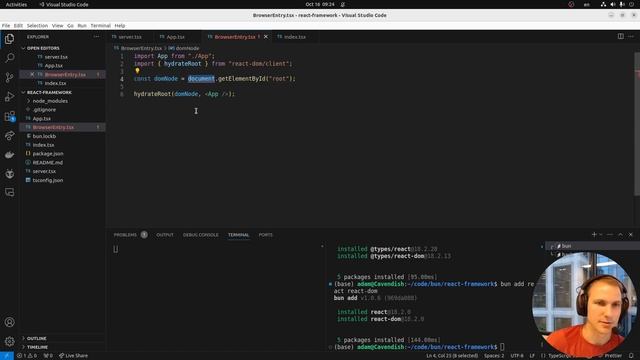The height and width of the screenshot is (360, 640).
Task: Switch to the index.tsx editor tab
Action: [295, 37]
